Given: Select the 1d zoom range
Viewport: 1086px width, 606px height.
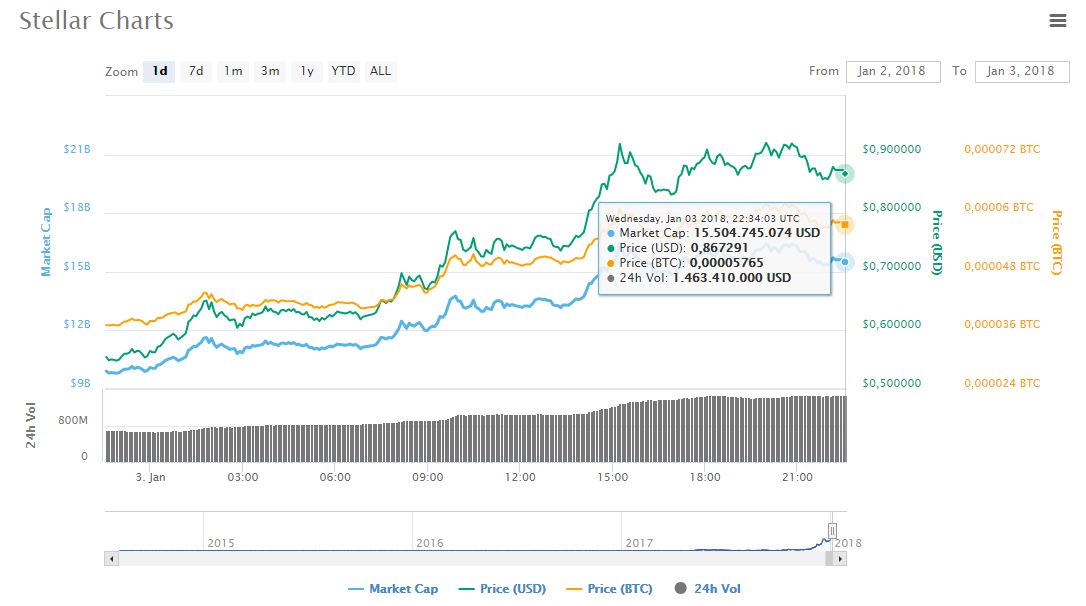Looking at the screenshot, I should pyautogui.click(x=159, y=71).
